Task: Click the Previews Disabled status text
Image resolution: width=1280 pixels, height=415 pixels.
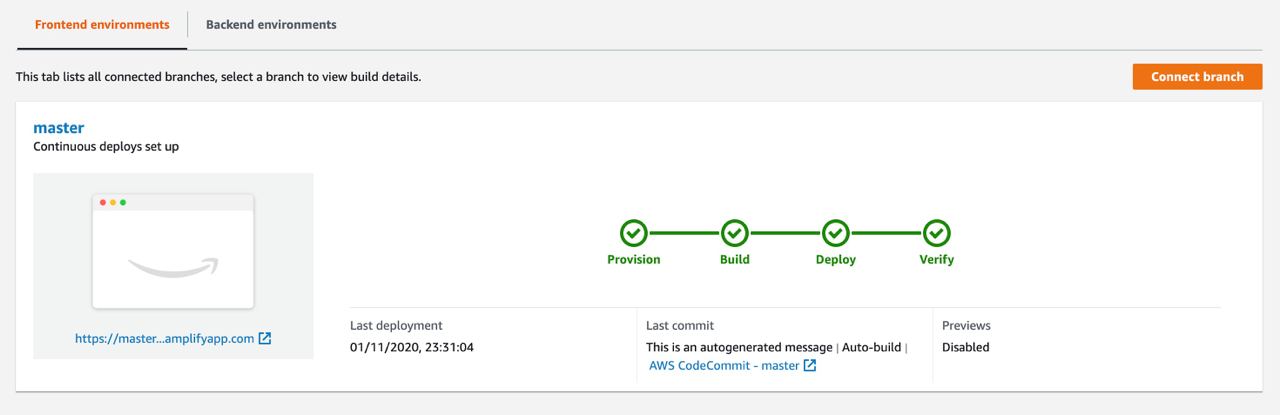Action: (965, 348)
